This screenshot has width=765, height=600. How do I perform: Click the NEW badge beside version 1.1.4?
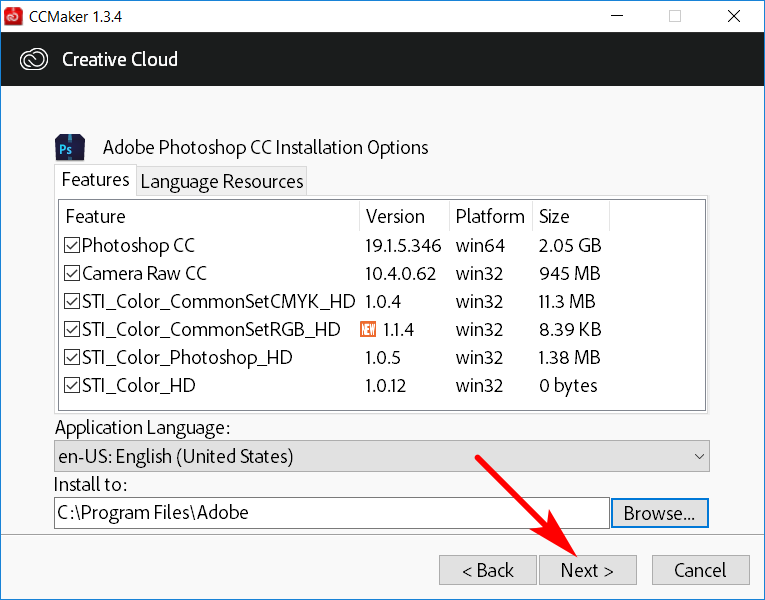(368, 330)
